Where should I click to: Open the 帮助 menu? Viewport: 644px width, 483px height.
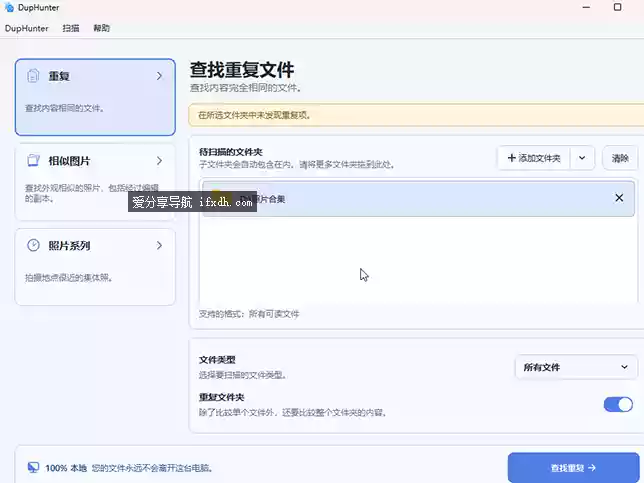[101, 28]
